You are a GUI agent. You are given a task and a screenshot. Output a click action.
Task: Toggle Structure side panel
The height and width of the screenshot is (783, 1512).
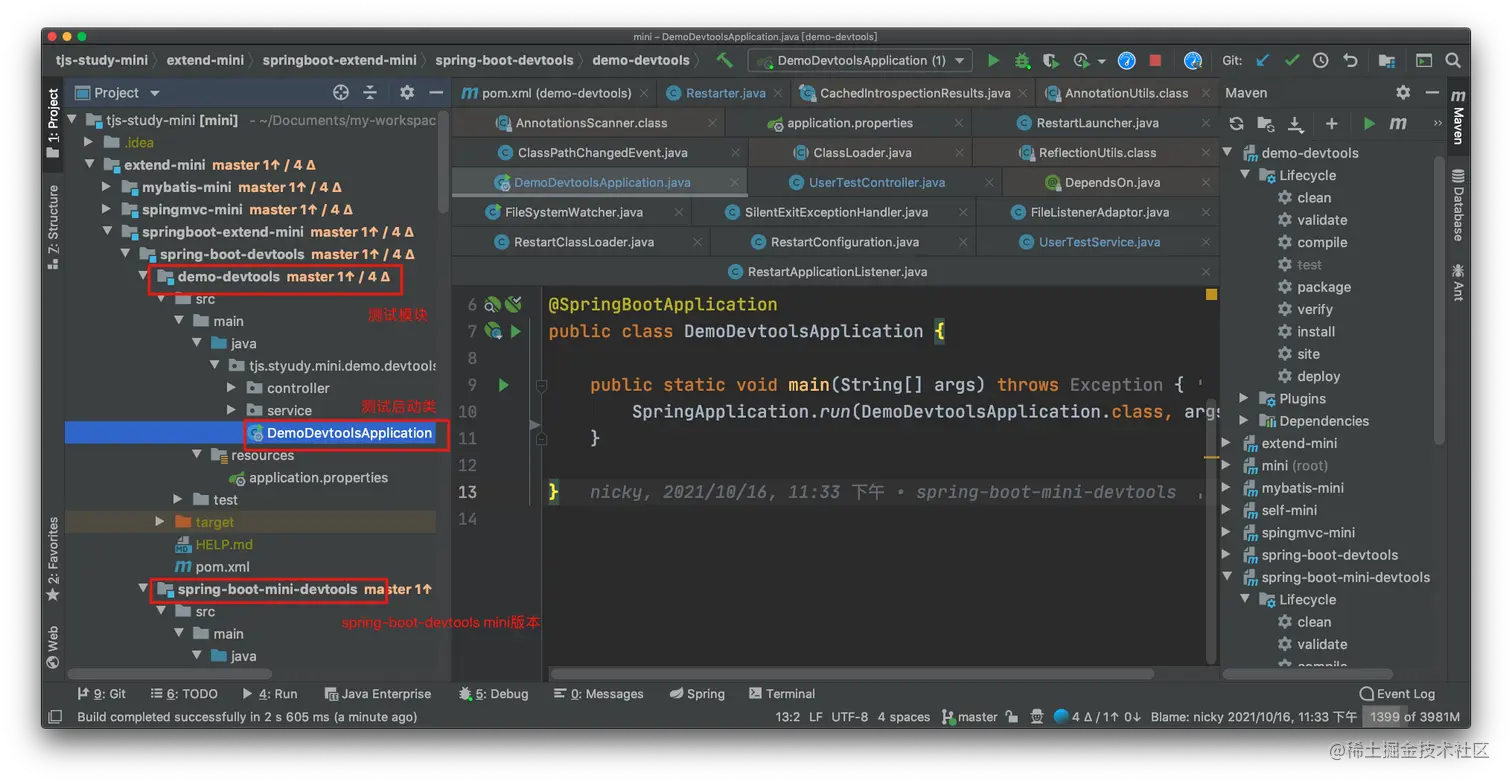click(53, 228)
